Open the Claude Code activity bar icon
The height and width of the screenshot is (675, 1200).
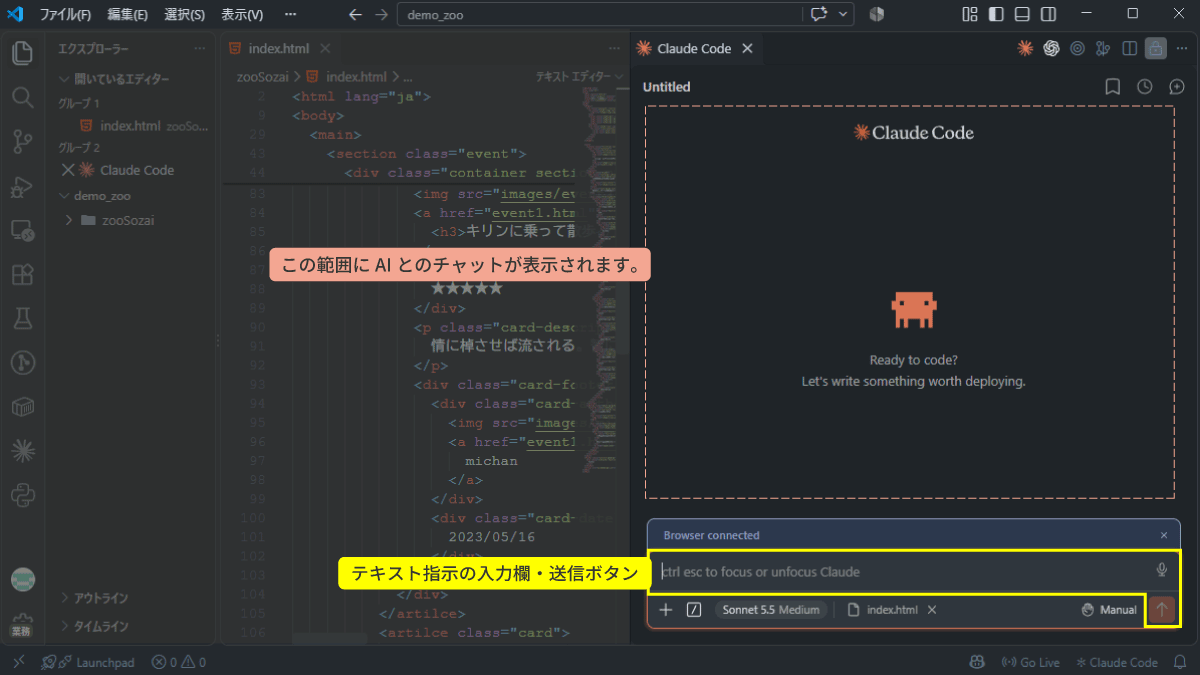[x=22, y=451]
